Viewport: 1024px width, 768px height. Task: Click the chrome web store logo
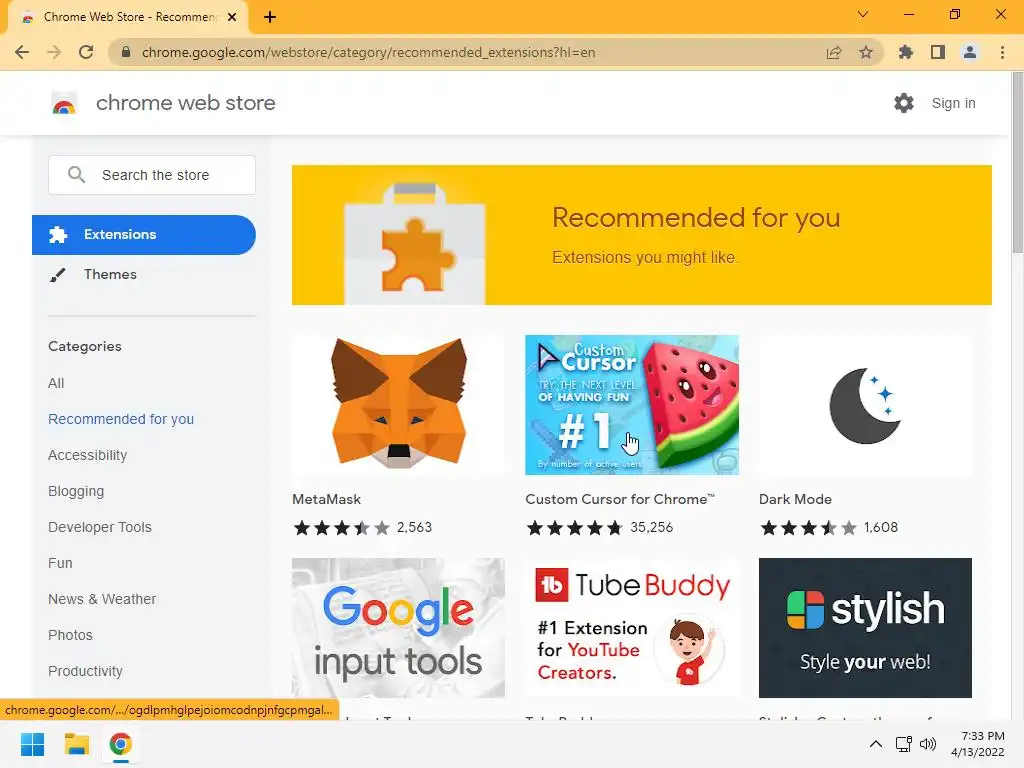tap(64, 103)
